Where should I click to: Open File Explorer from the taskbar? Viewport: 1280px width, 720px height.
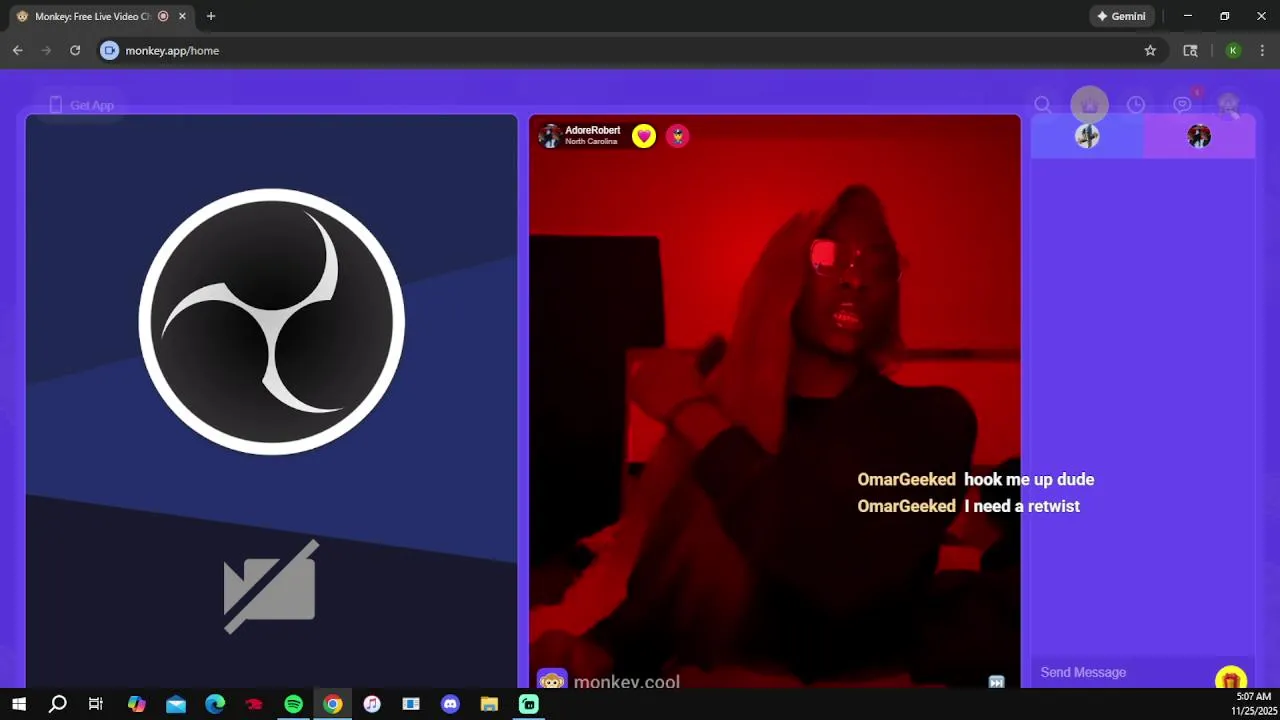pyautogui.click(x=489, y=704)
